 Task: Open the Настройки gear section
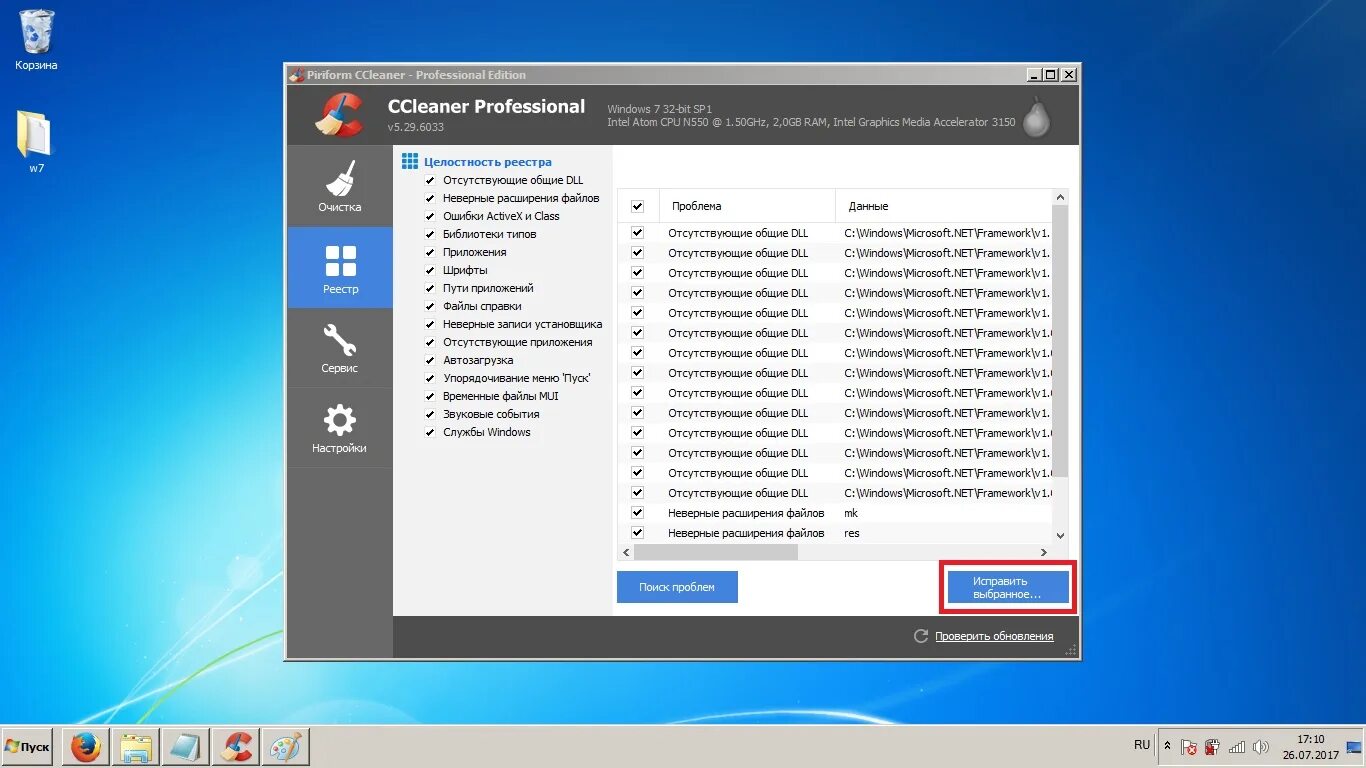point(340,428)
